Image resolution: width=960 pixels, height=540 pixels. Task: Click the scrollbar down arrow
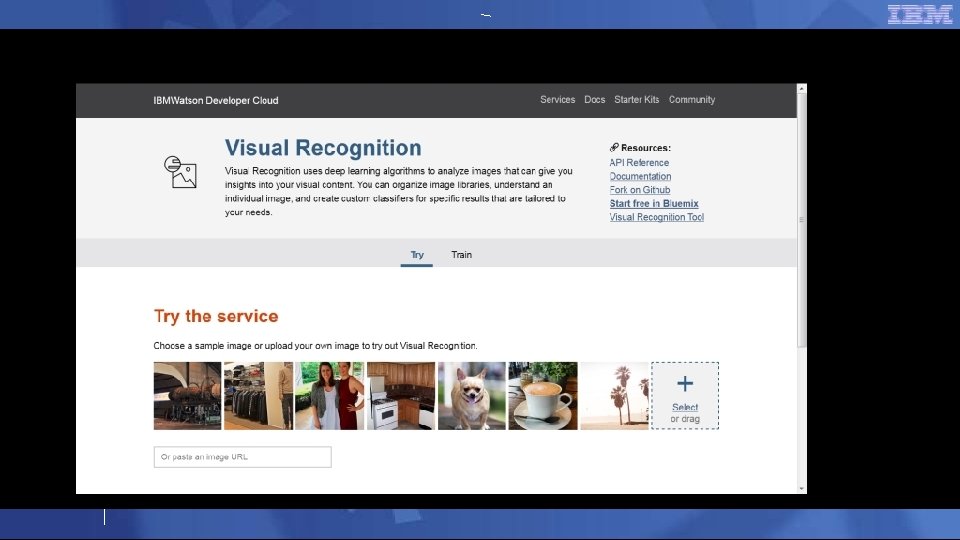(x=801, y=489)
